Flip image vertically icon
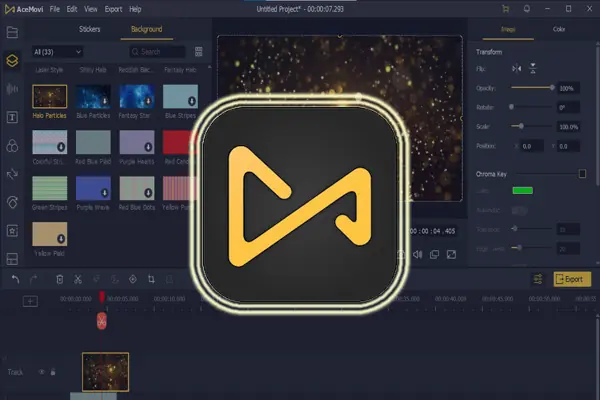The width and height of the screenshot is (600, 400). (533, 69)
